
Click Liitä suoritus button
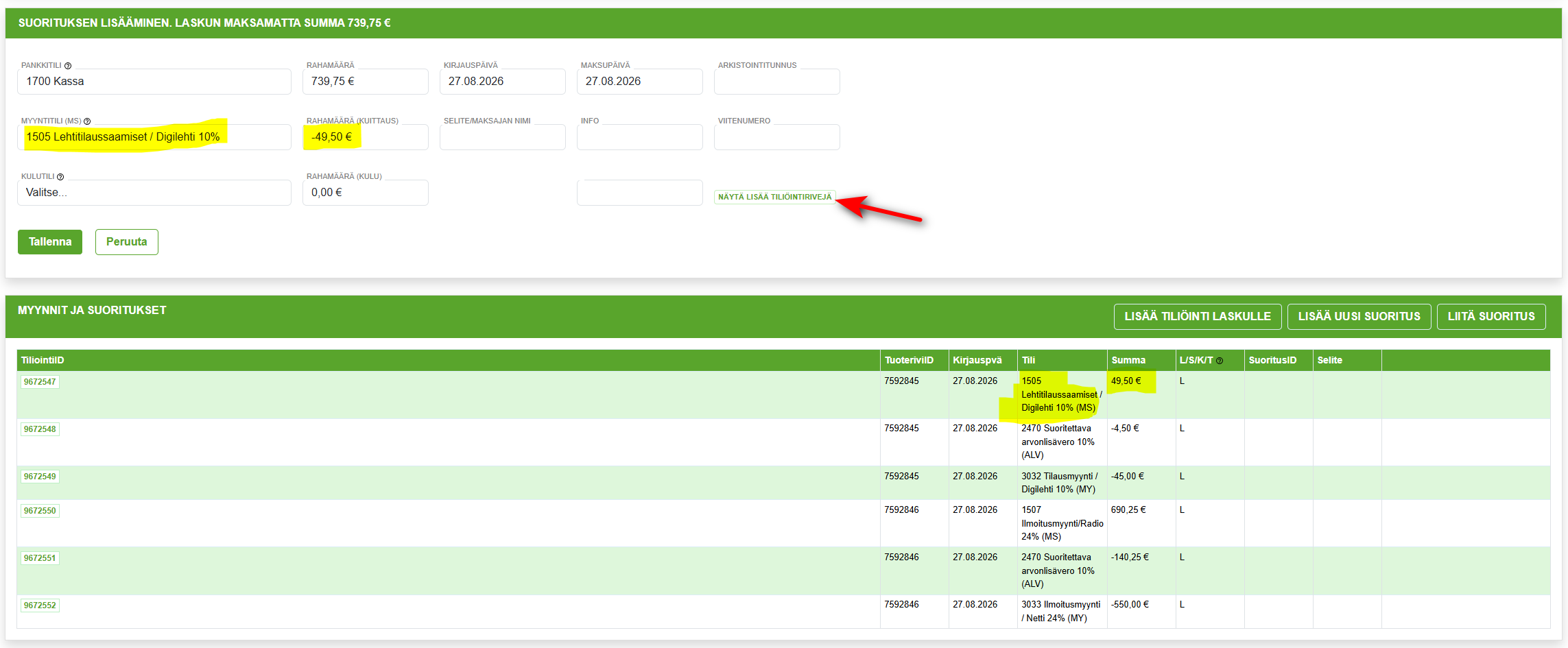[1491, 317]
